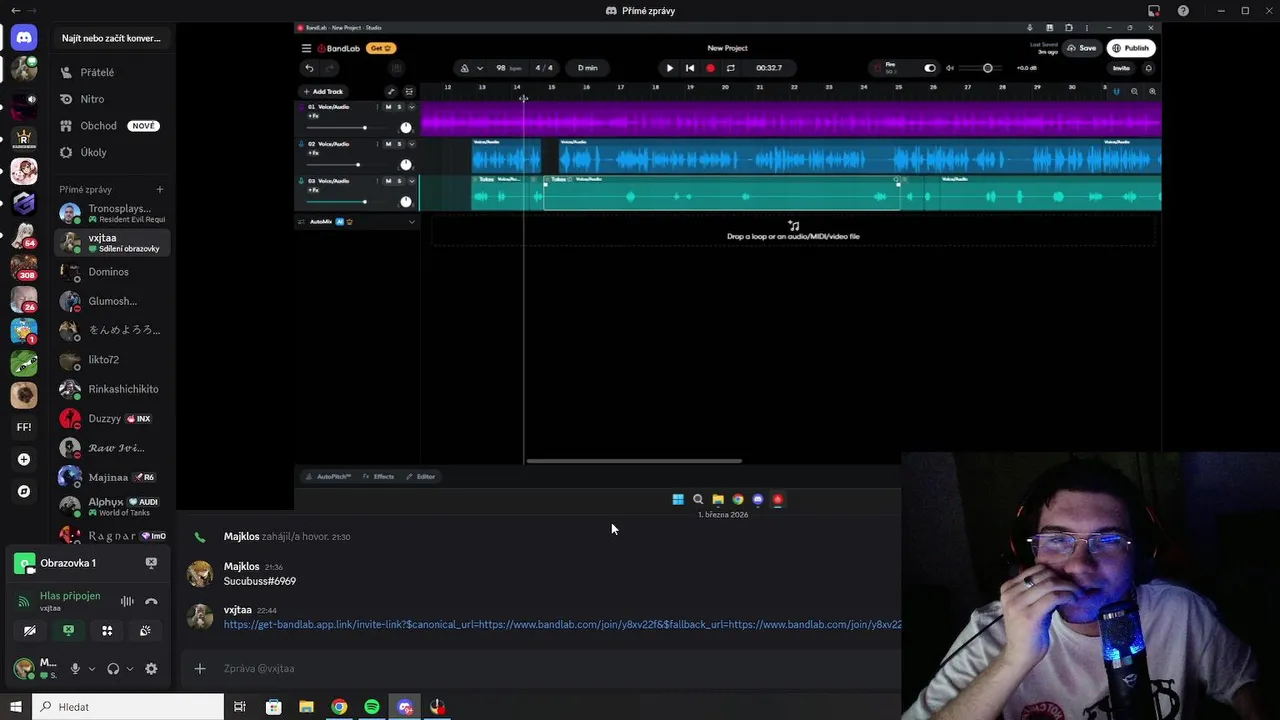The image size is (1280, 720).
Task: Solo track 01 Voice/Audio with S
Action: pyautogui.click(x=399, y=107)
